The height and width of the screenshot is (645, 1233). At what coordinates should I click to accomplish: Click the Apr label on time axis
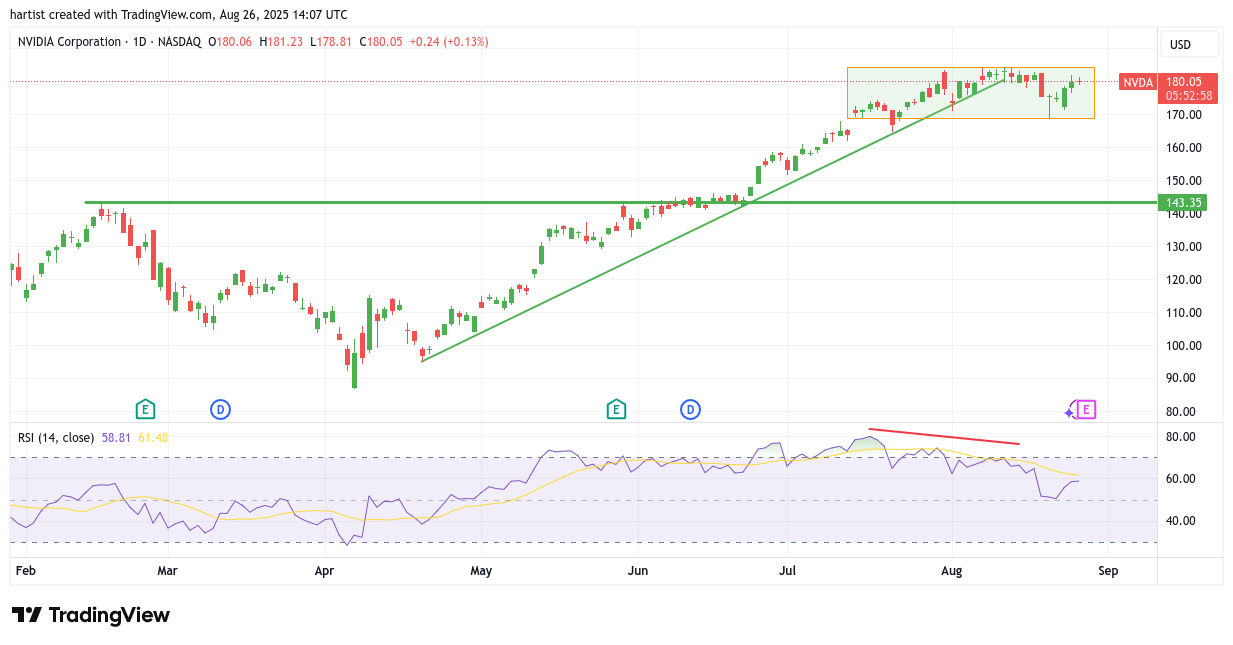pos(324,572)
